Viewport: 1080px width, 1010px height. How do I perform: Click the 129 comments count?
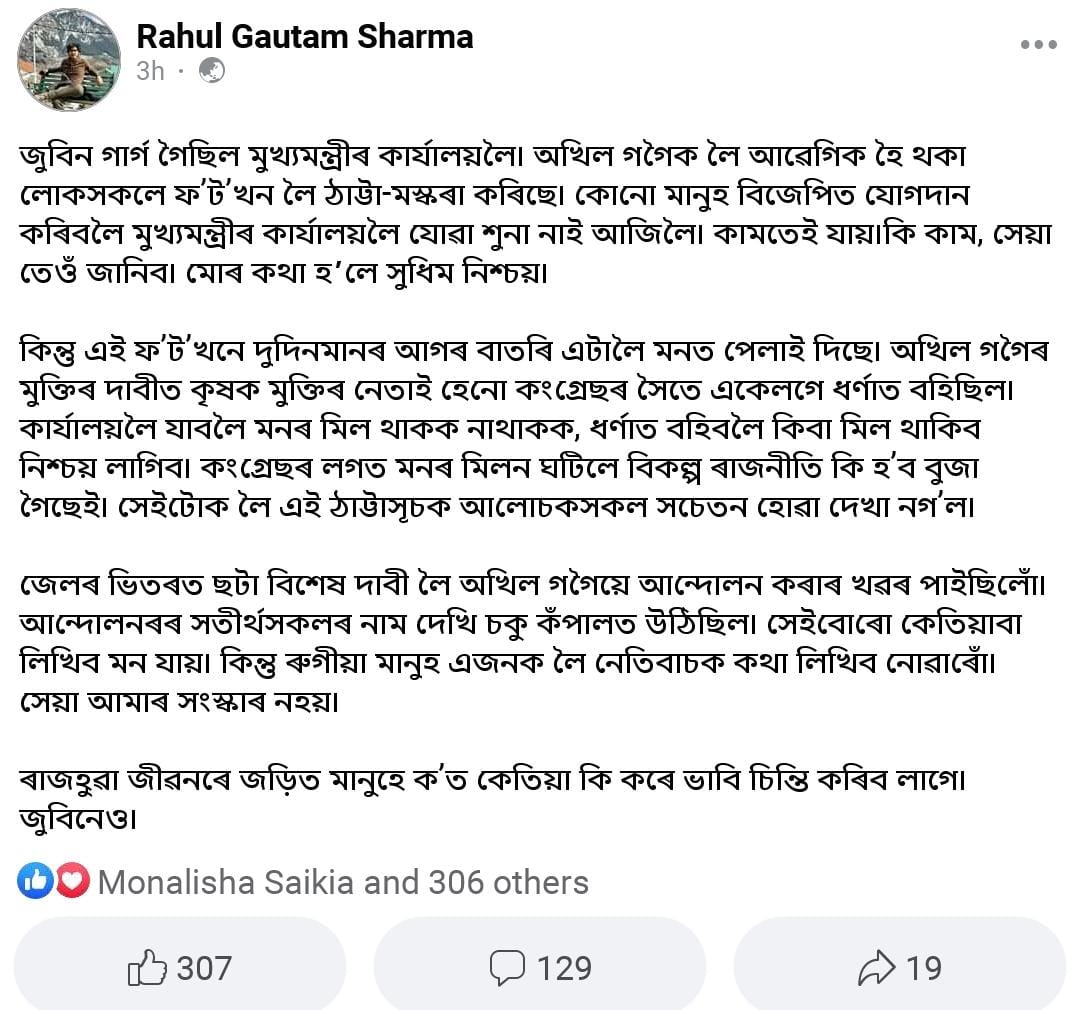point(564,968)
